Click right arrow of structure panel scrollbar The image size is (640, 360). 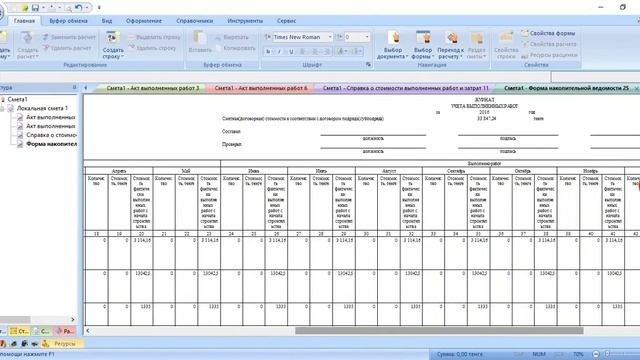[73, 319]
